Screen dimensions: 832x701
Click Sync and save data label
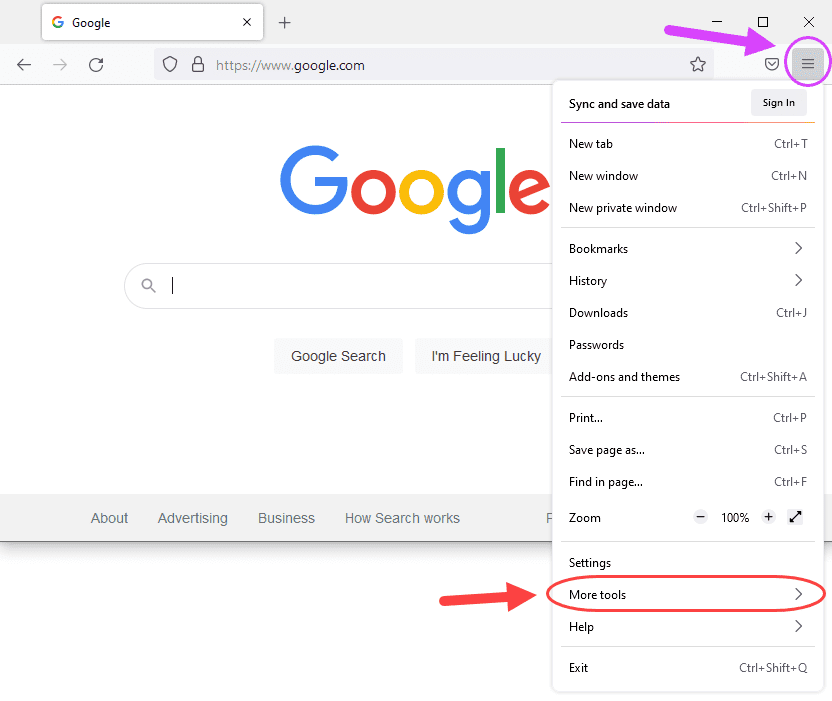619,103
